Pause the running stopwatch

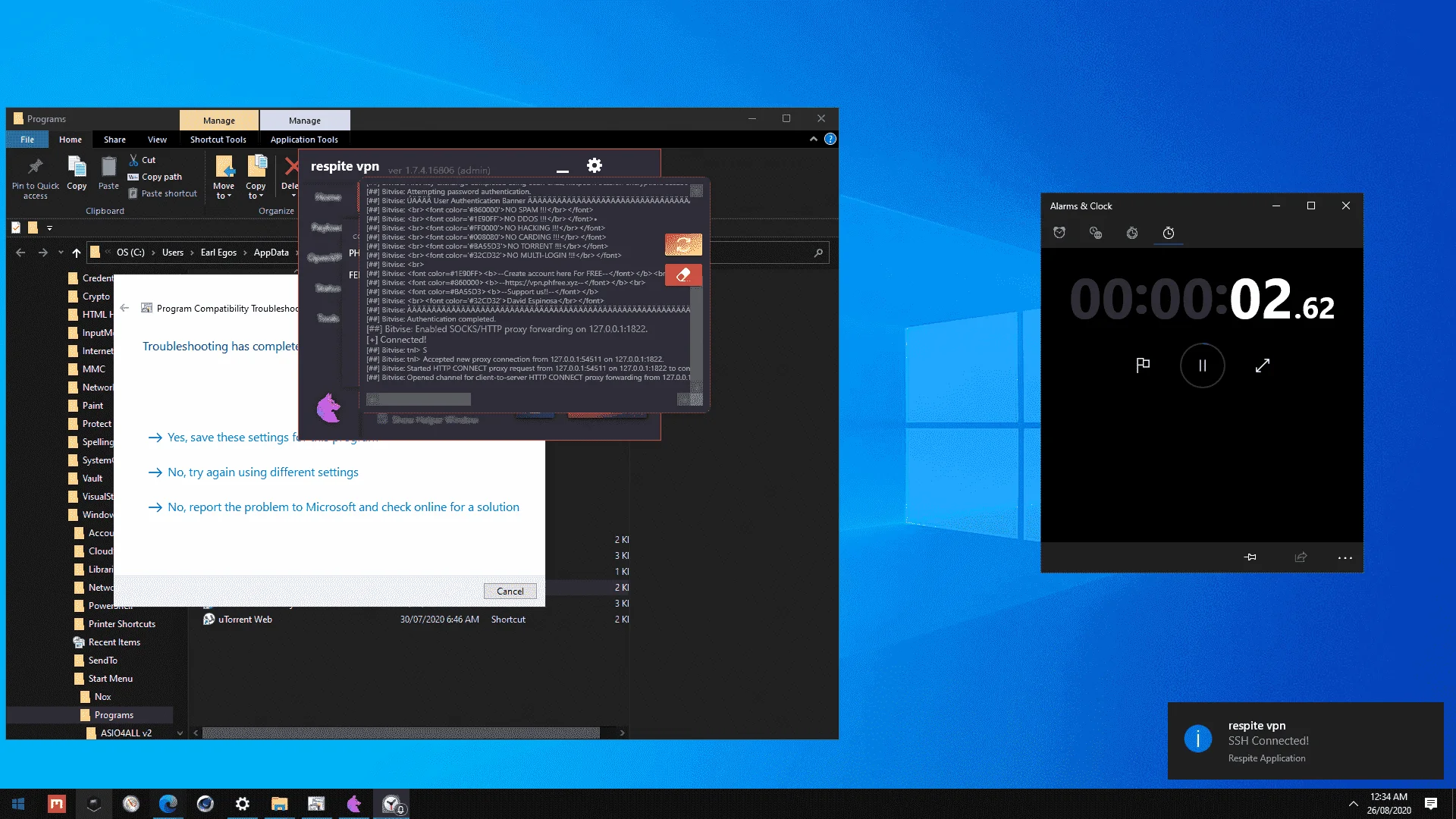coord(1202,366)
